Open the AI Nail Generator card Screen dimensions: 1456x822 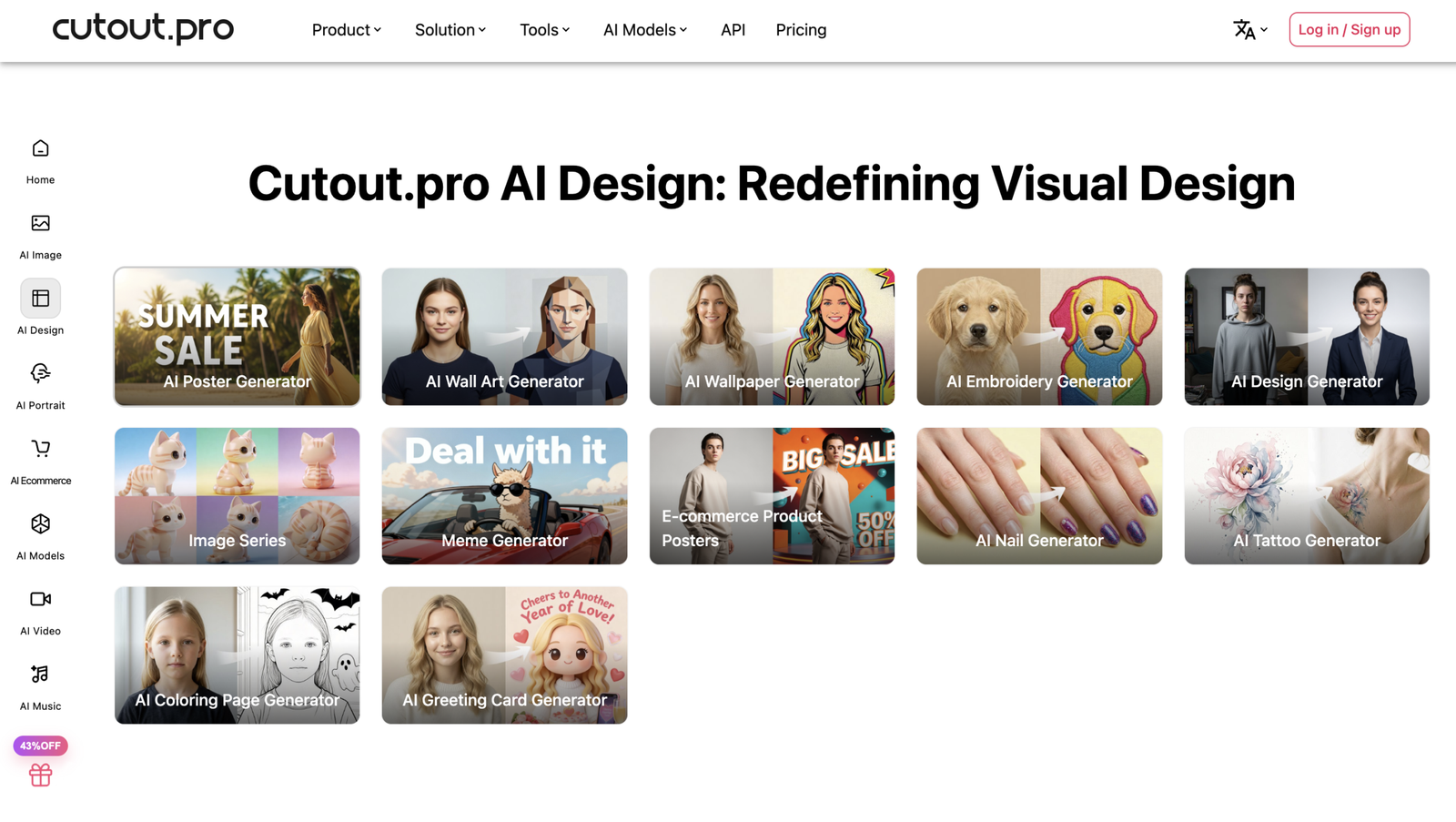pyautogui.click(x=1039, y=496)
